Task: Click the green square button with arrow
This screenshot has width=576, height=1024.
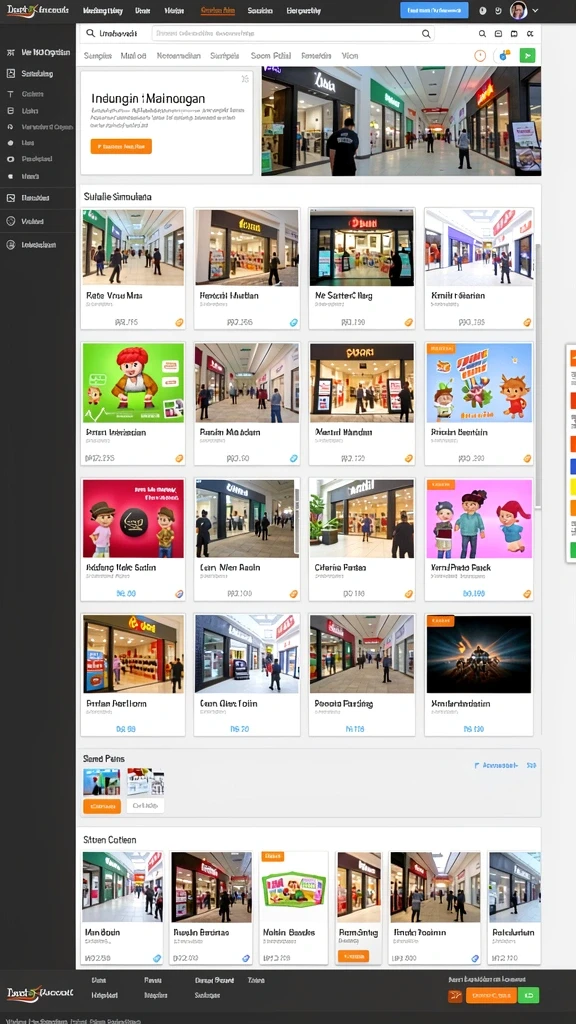Action: 528,56
